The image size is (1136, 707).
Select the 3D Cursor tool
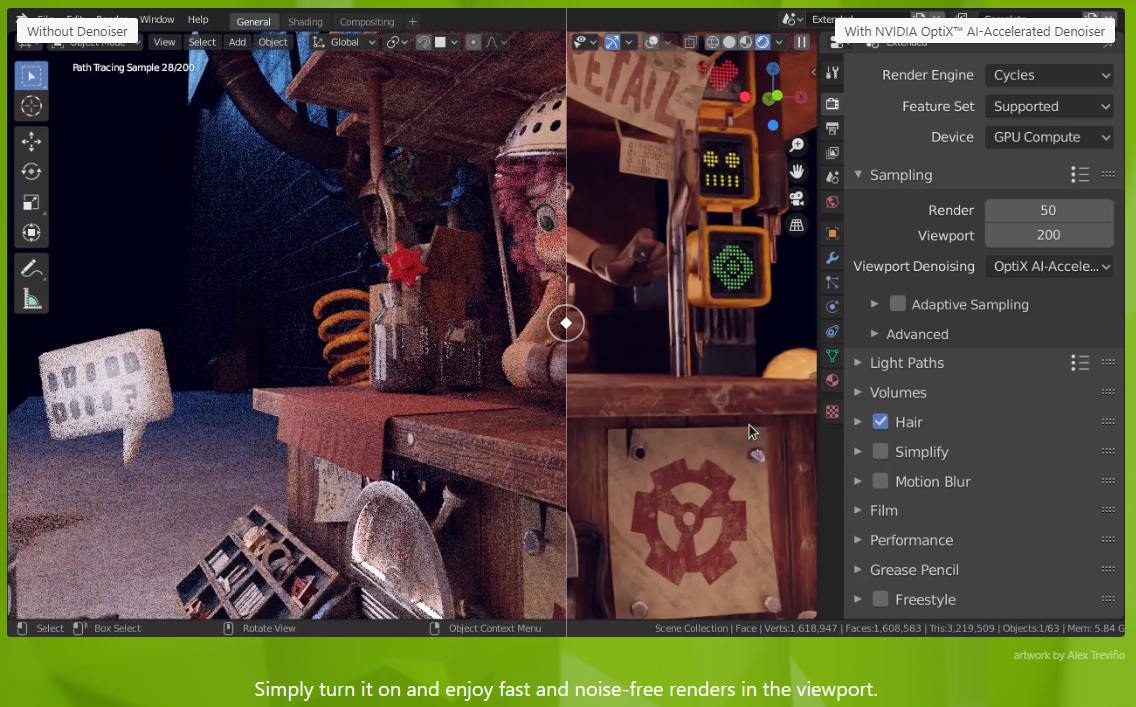click(x=31, y=106)
